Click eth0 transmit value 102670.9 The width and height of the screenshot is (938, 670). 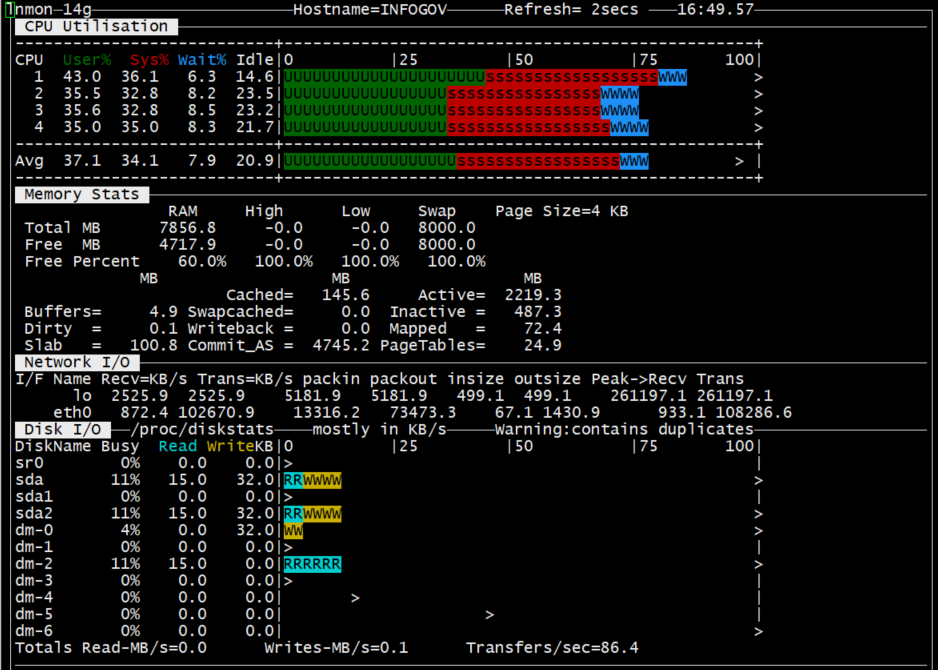(x=217, y=412)
